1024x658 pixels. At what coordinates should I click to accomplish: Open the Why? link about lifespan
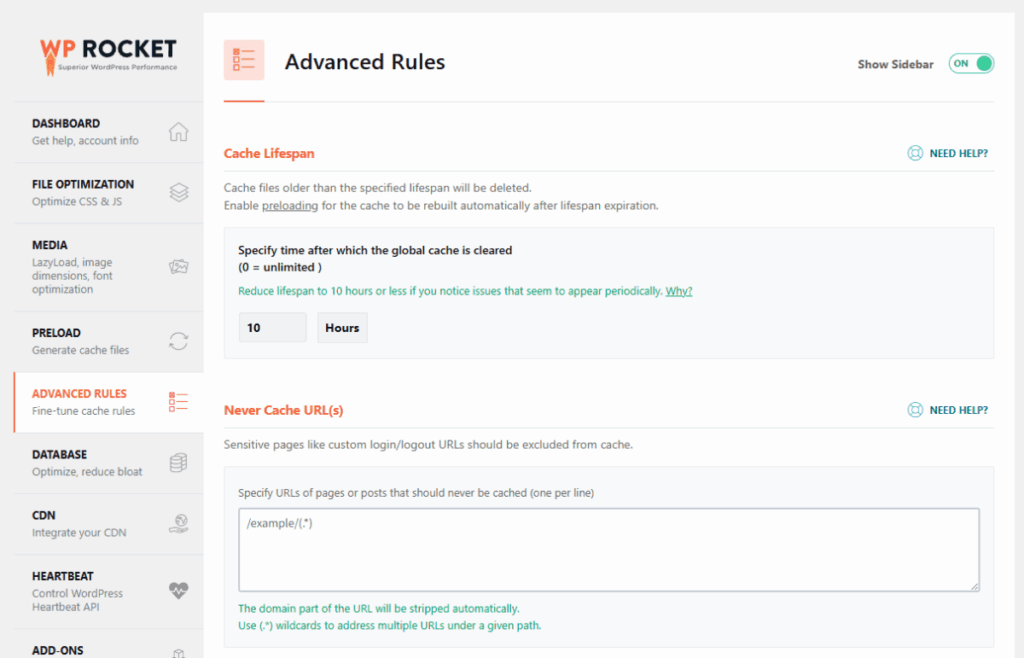tap(679, 291)
